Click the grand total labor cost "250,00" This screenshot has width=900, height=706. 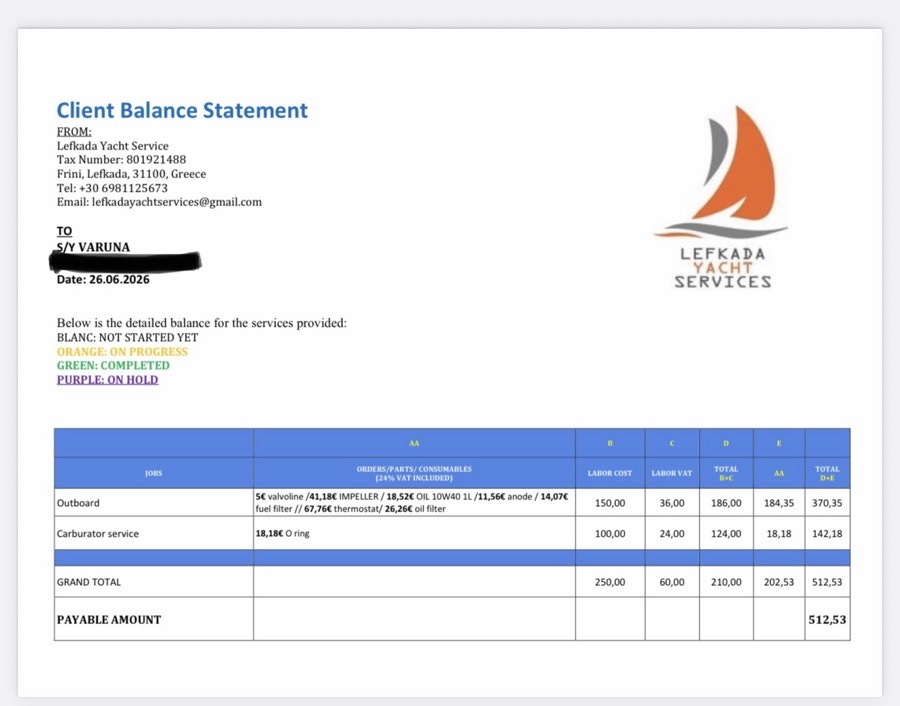(610, 582)
